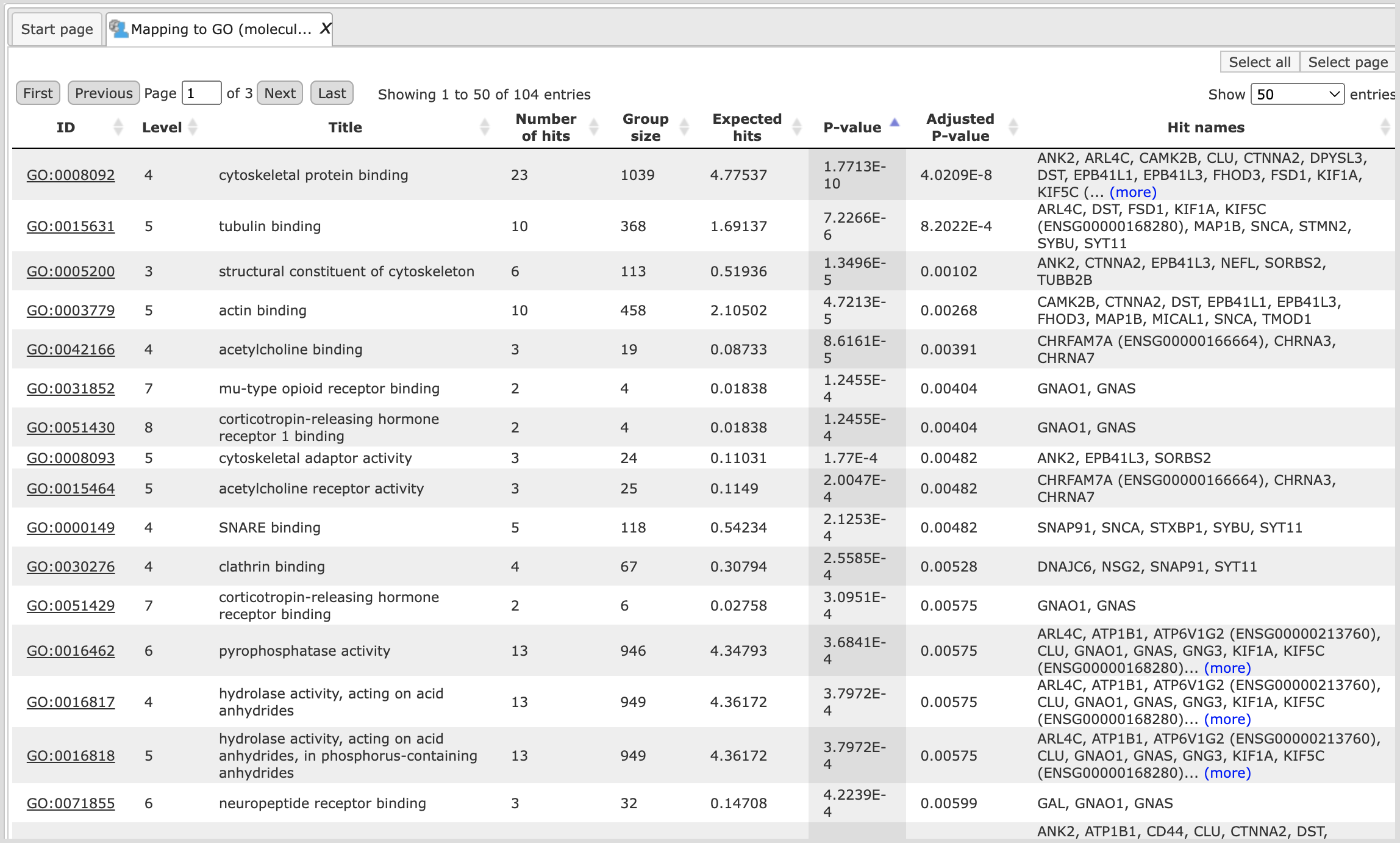This screenshot has height=843, width=1400.
Task: Go to the Next page
Action: click(280, 93)
